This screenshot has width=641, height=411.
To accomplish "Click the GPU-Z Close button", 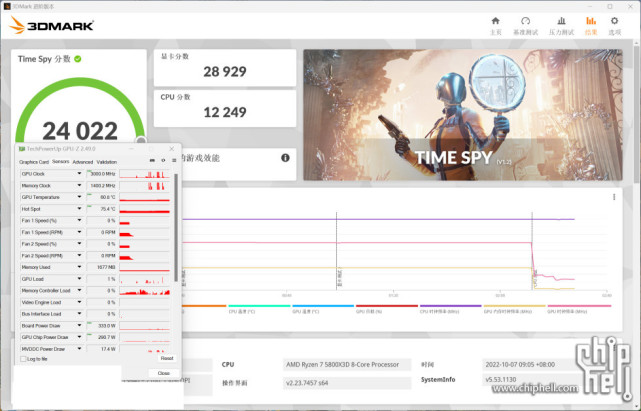I will click(164, 373).
